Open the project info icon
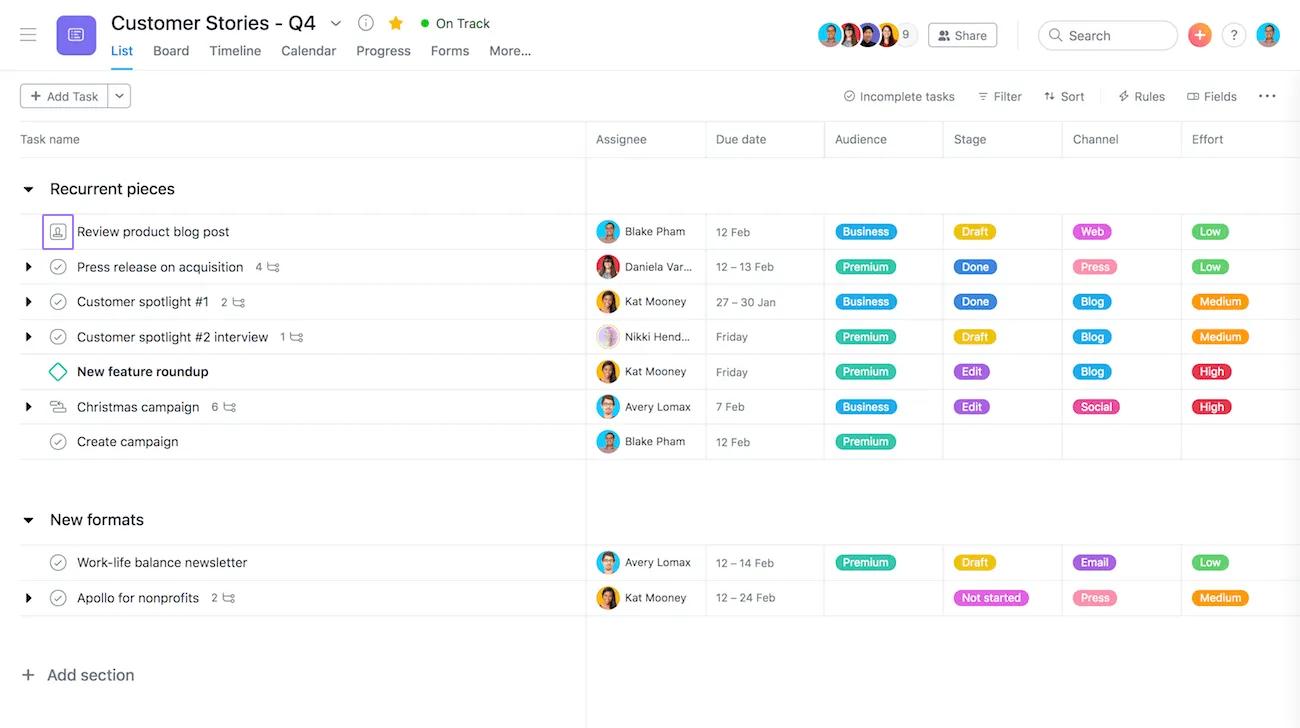1300x728 pixels. coord(366,23)
